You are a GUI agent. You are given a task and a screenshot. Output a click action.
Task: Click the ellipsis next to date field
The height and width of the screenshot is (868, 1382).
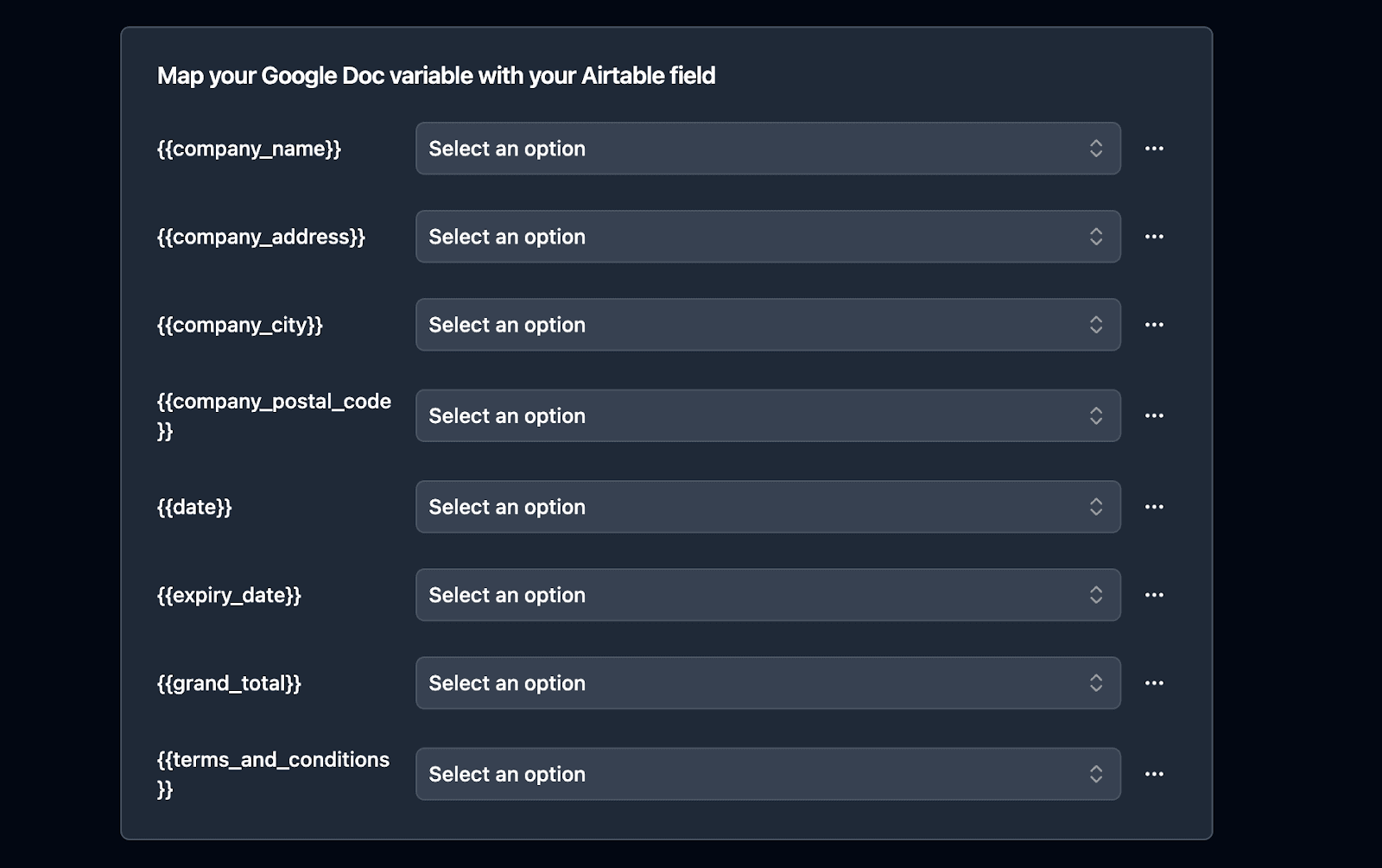pyautogui.click(x=1154, y=507)
